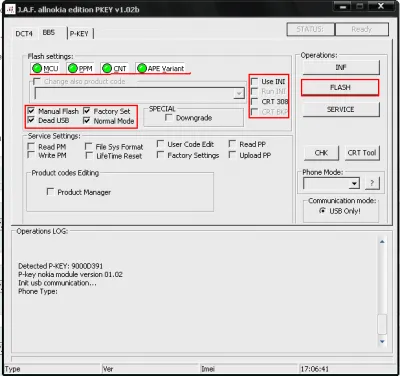Screen dimensions: 400x376
Task: Open the P-KEY tab
Action: pos(79,34)
